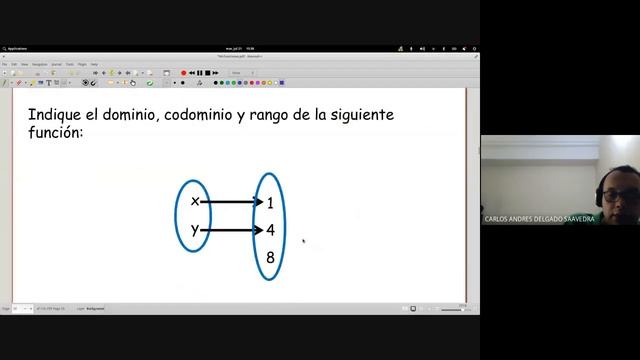Open the custom color chooser square

click(x=282, y=83)
